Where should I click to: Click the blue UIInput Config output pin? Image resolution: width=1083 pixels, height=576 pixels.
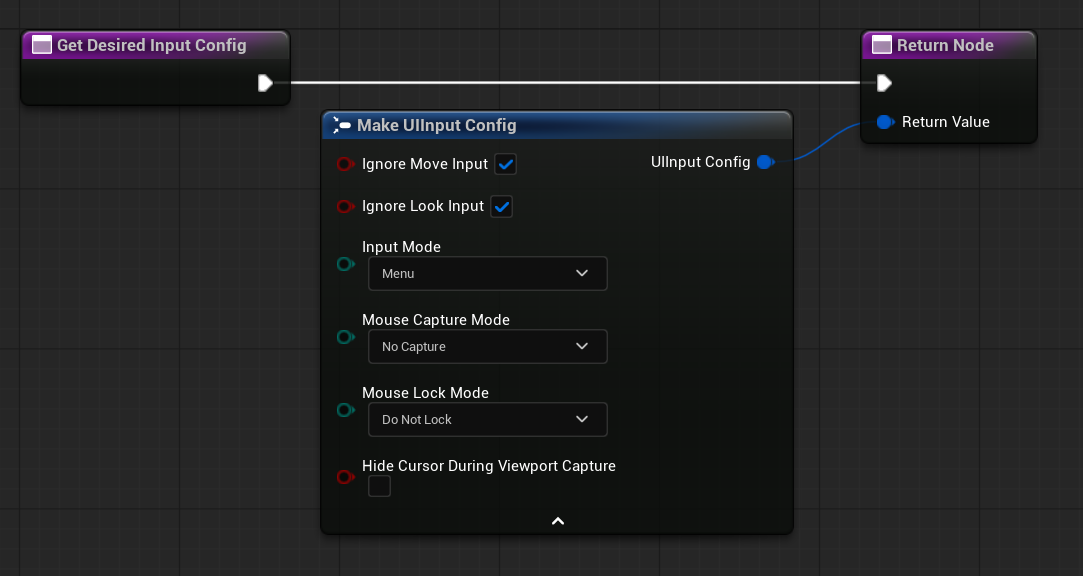[x=765, y=162]
